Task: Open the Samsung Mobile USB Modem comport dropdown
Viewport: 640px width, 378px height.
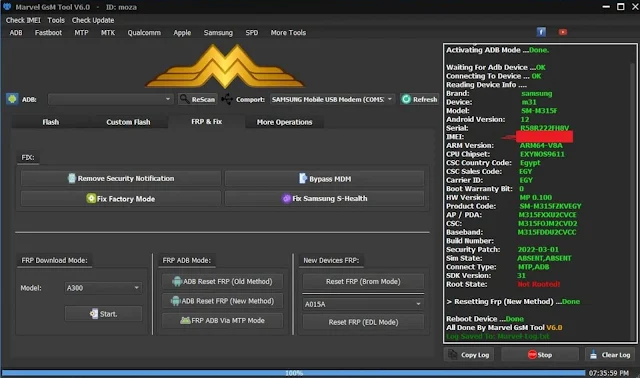Action: click(332, 99)
